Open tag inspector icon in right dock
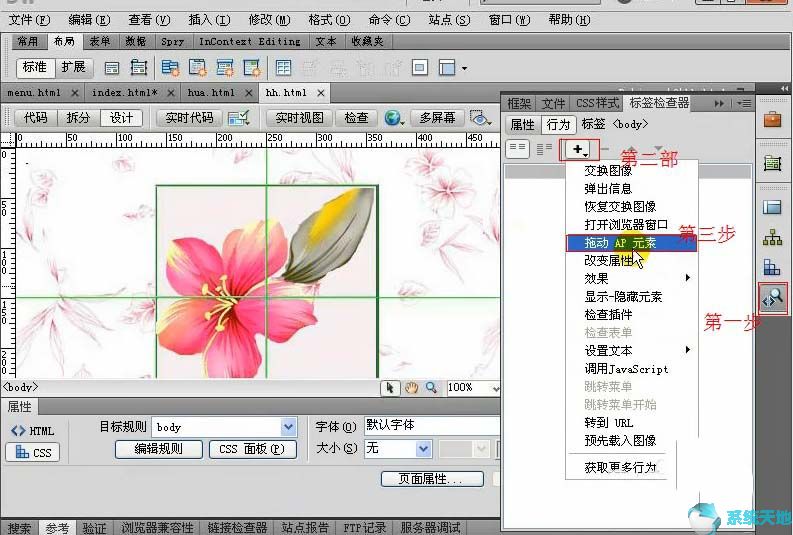793x535 pixels. 773,299
